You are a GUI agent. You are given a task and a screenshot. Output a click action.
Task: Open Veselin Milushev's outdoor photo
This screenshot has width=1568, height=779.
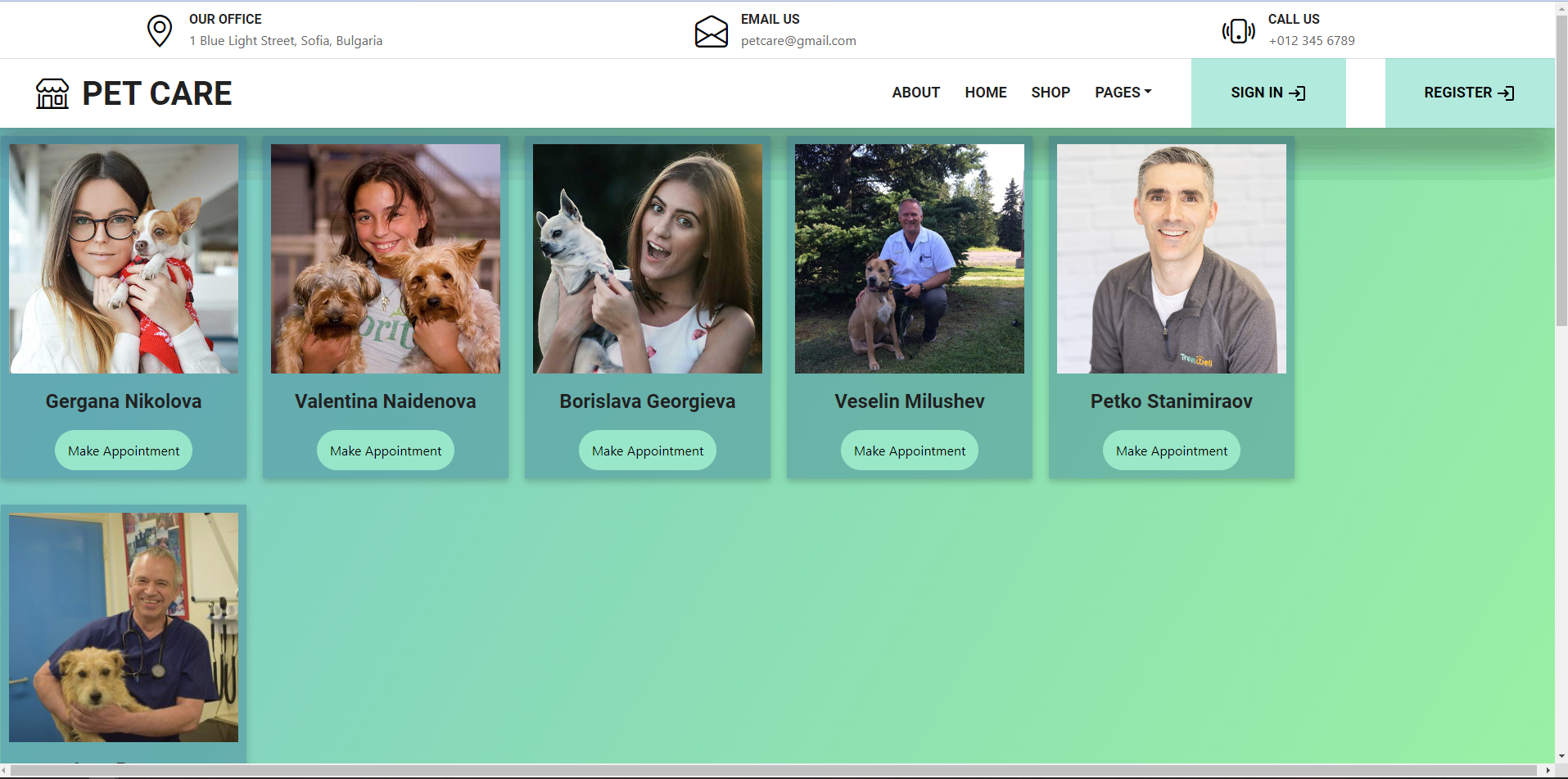point(910,259)
